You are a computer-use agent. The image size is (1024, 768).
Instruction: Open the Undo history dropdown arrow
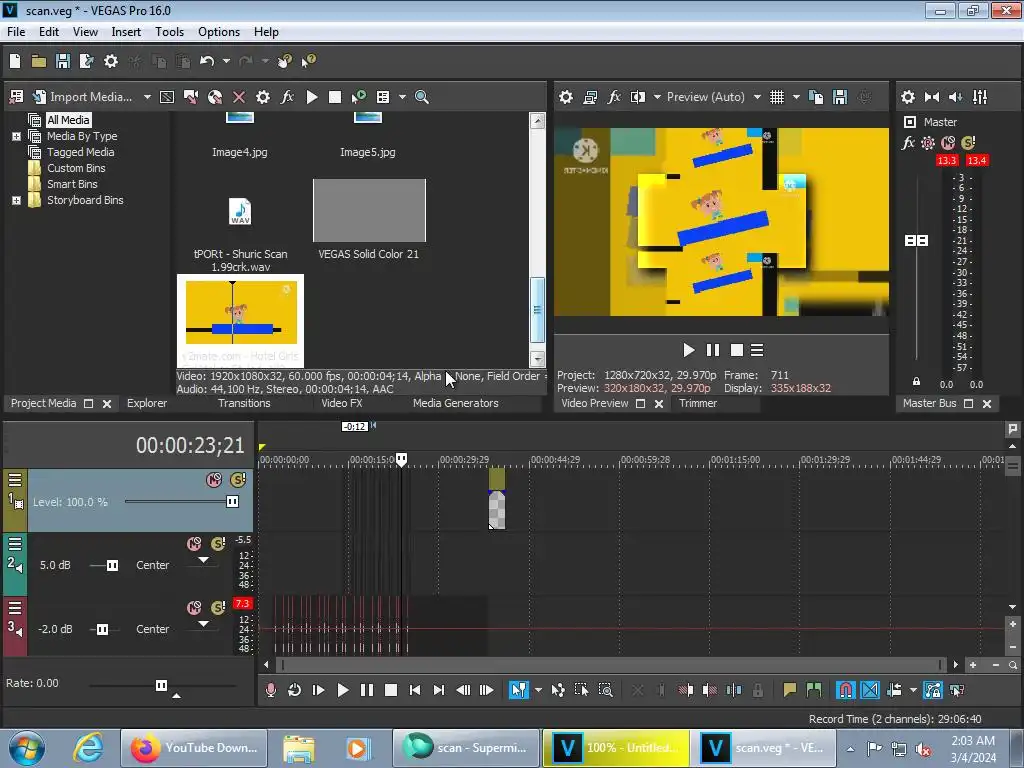pyautogui.click(x=226, y=61)
